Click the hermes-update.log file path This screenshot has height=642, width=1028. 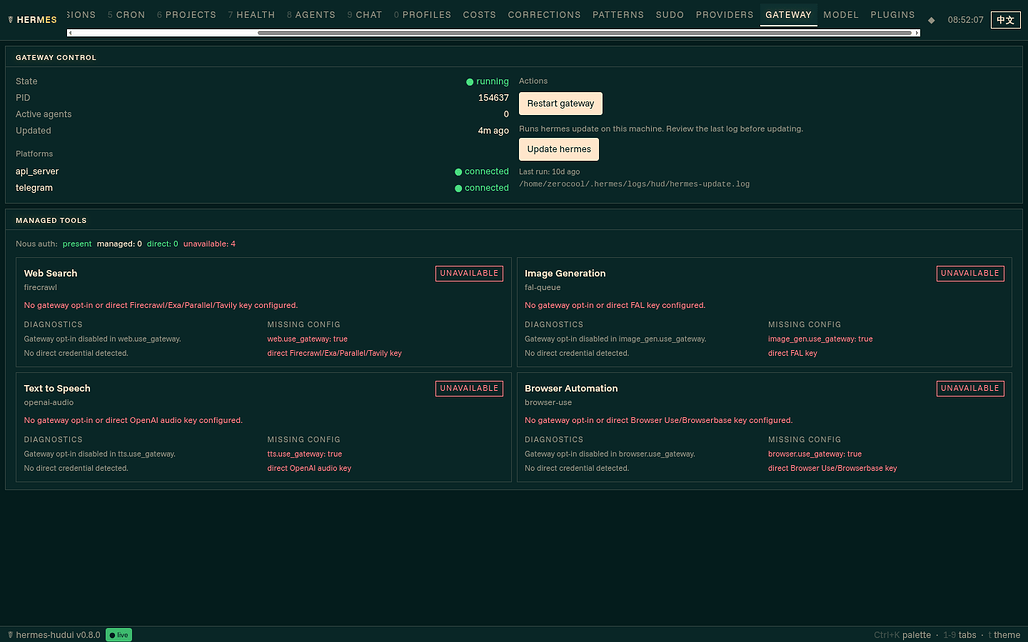pos(634,184)
